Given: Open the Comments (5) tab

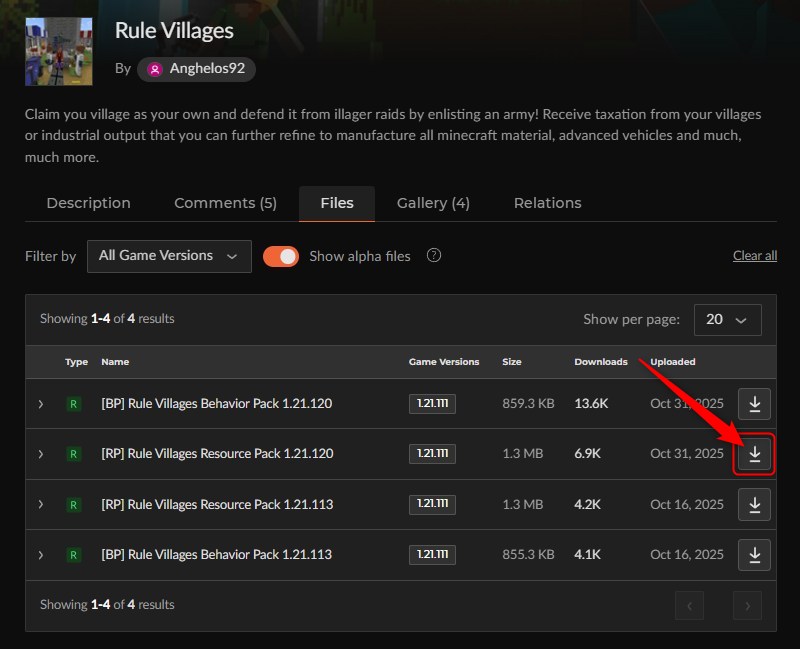Looking at the screenshot, I should tap(226, 203).
